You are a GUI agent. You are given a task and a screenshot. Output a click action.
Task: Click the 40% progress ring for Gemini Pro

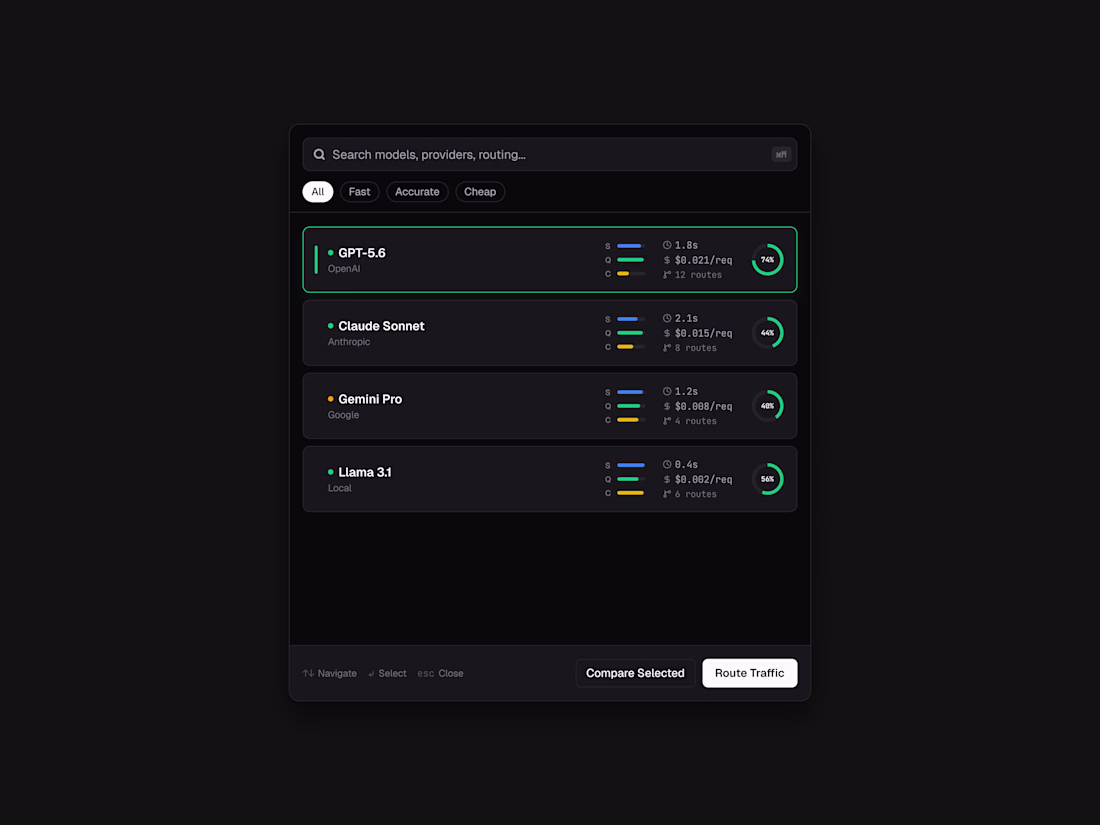(767, 405)
